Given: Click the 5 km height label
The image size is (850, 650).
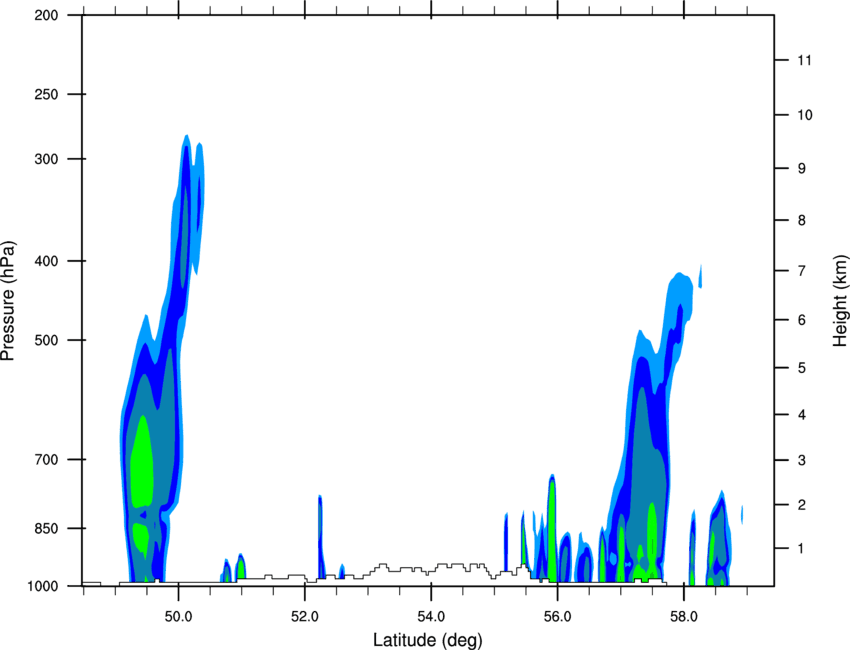Looking at the screenshot, I should click(802, 368).
